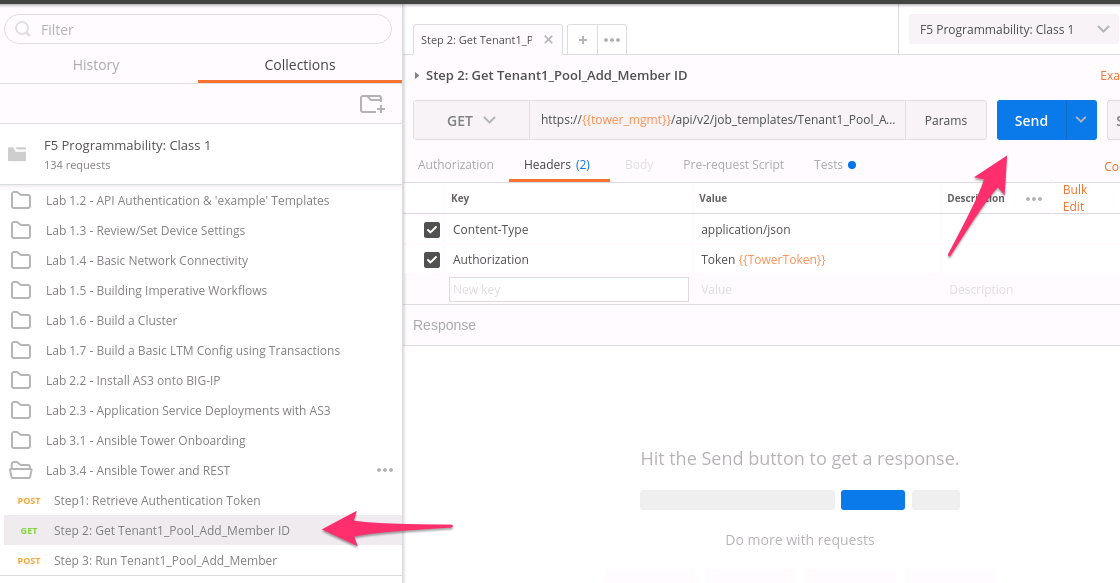
Task: Click the search magnifier icon in Filter
Action: pos(23,29)
